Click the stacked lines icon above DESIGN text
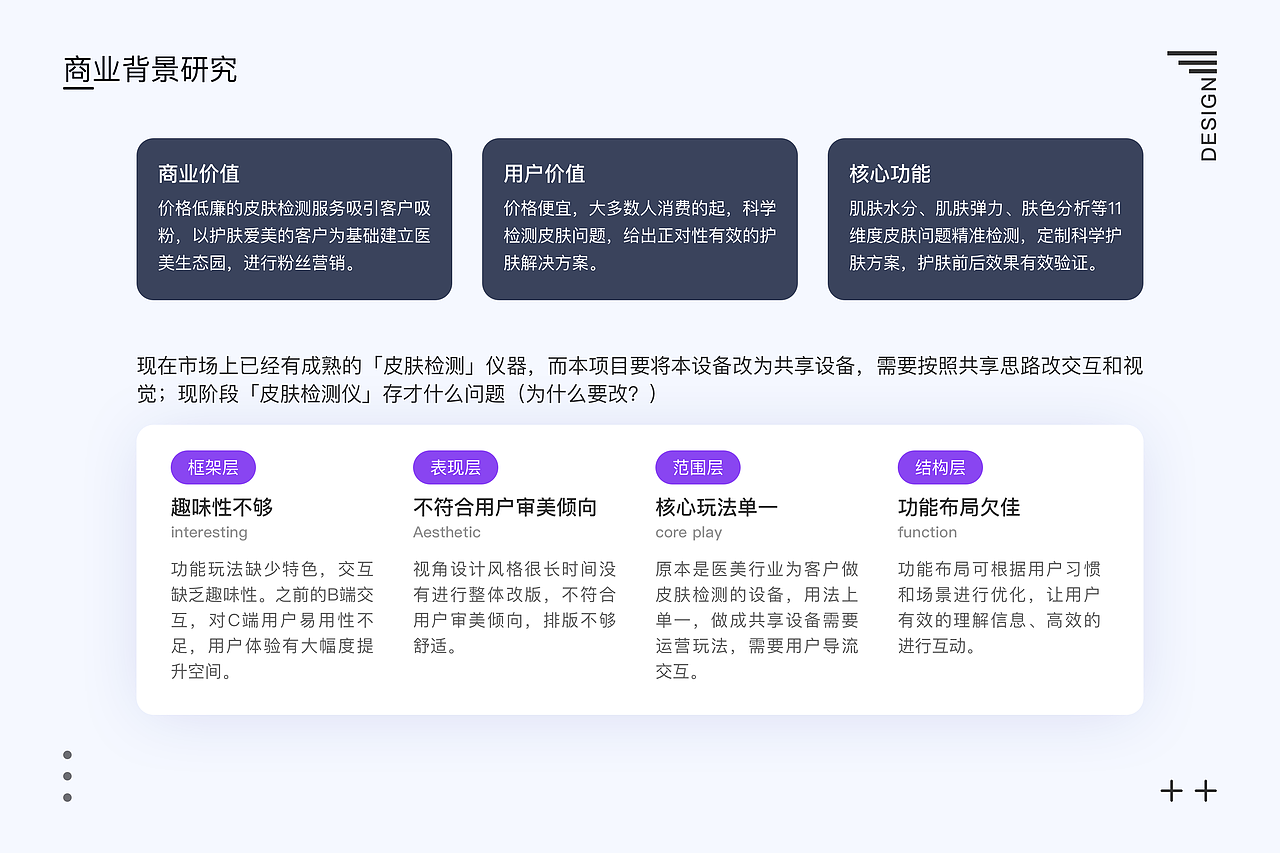Image resolution: width=1280 pixels, height=853 pixels. (1193, 60)
